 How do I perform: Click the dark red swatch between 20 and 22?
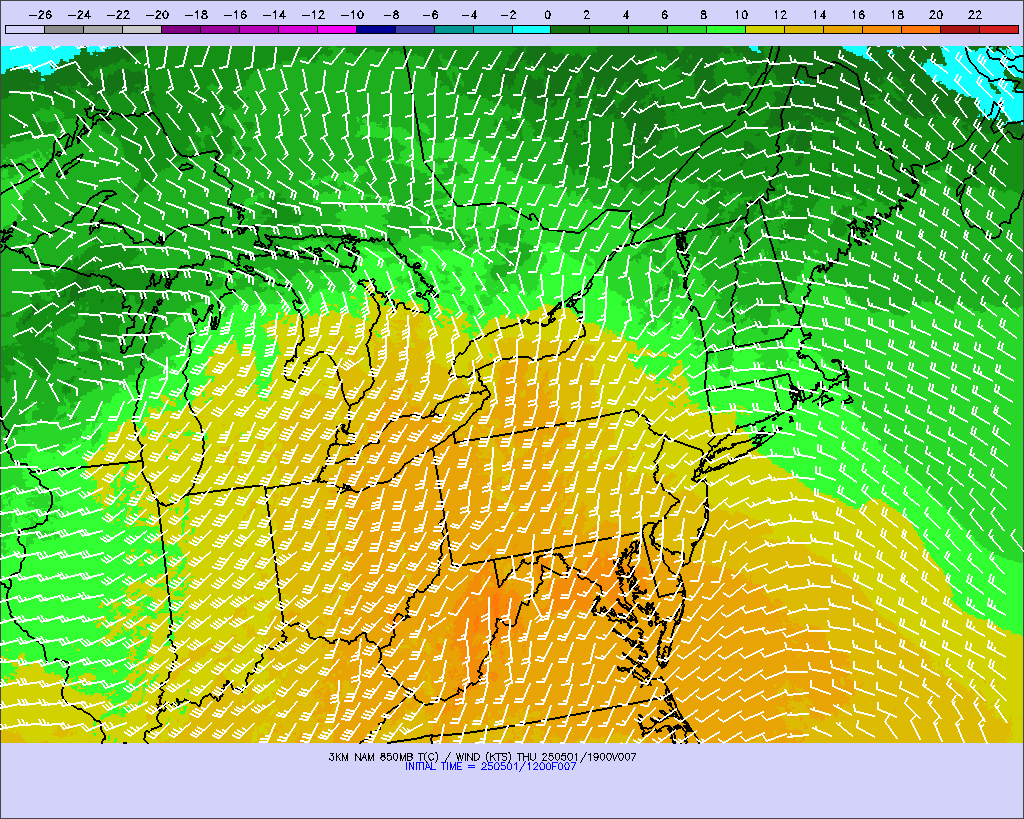pos(960,29)
